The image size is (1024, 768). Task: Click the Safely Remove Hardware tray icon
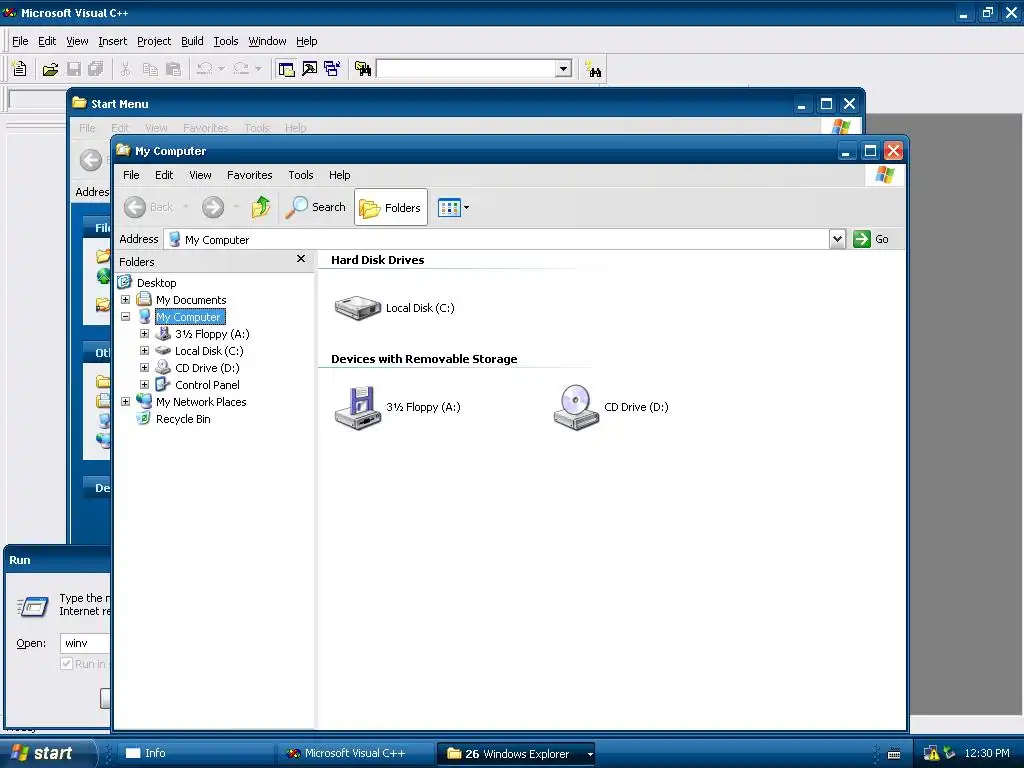950,754
